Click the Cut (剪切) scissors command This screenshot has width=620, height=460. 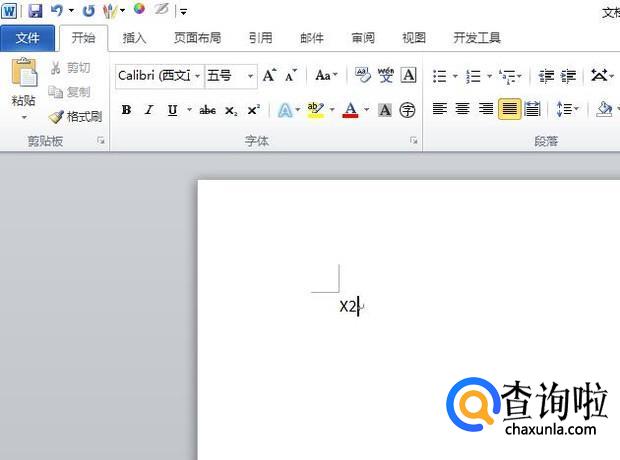tap(70, 68)
